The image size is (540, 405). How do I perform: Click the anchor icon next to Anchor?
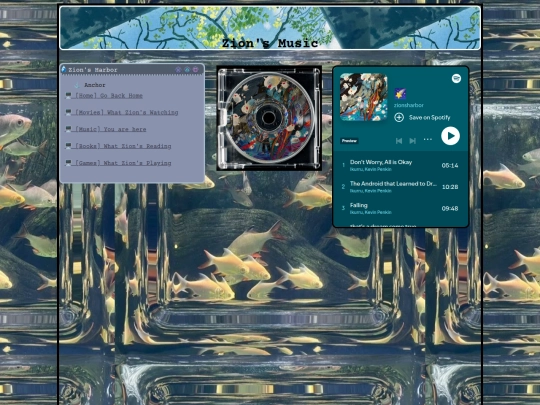[77, 85]
